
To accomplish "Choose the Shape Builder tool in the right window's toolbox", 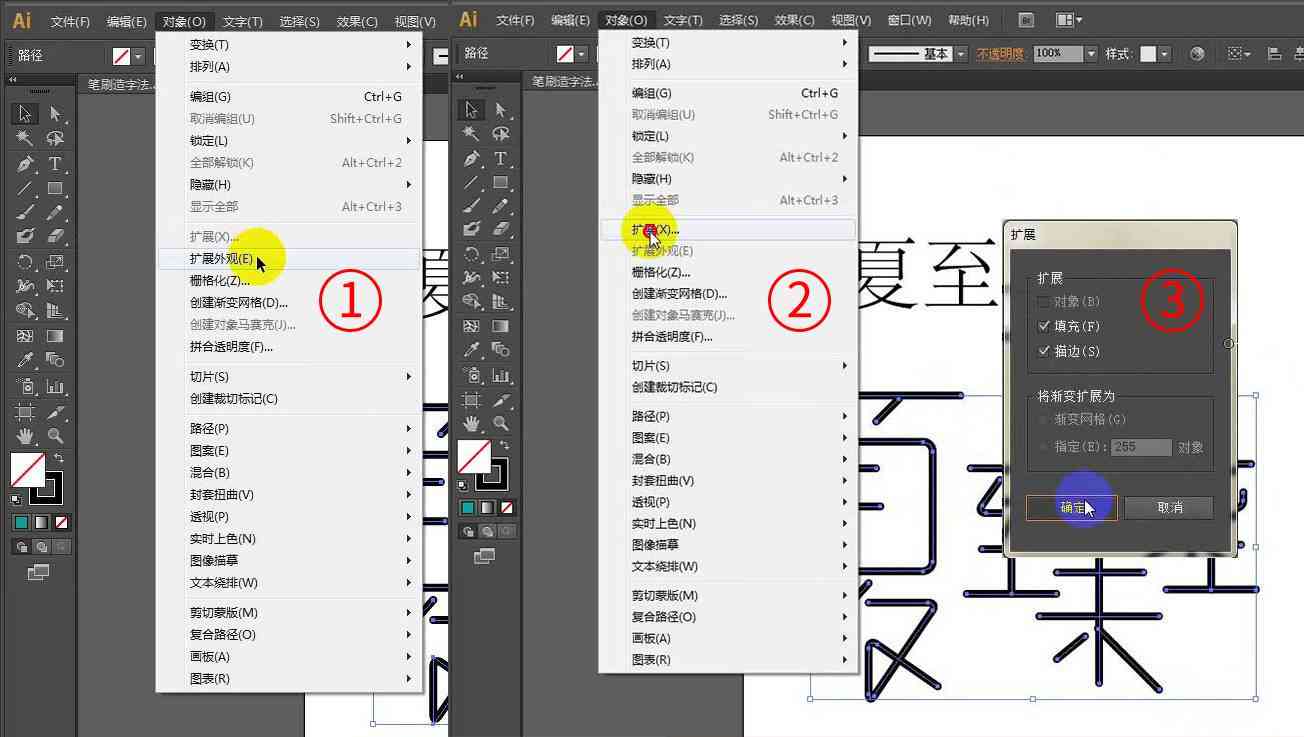I will tap(471, 301).
